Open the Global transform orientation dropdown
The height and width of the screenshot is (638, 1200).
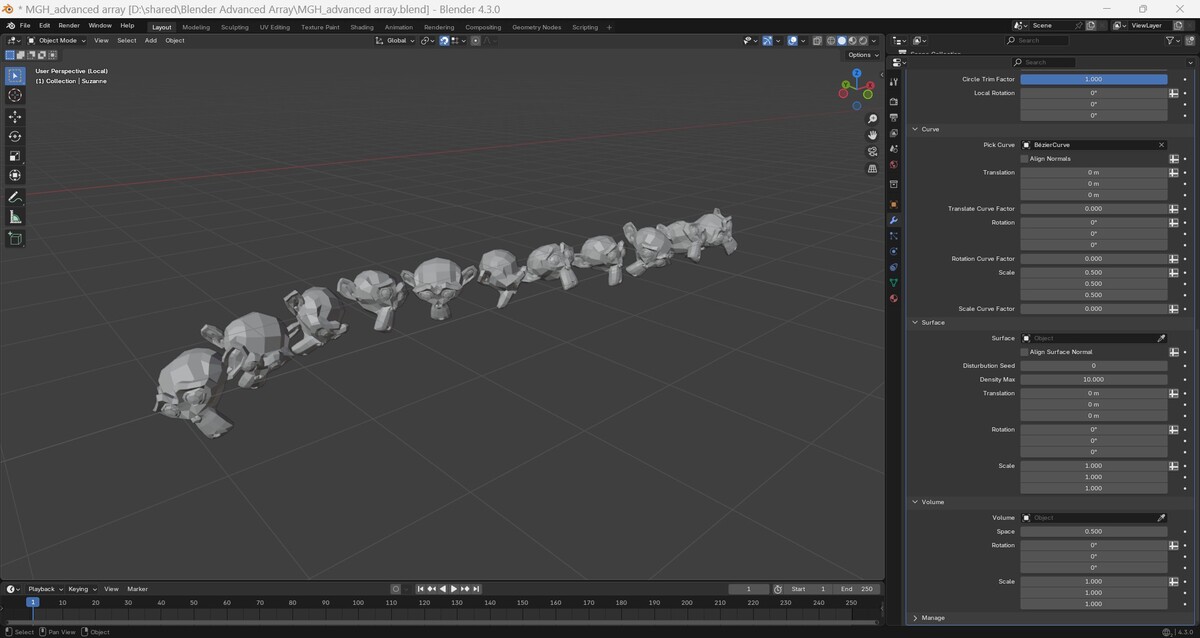pyautogui.click(x=395, y=41)
